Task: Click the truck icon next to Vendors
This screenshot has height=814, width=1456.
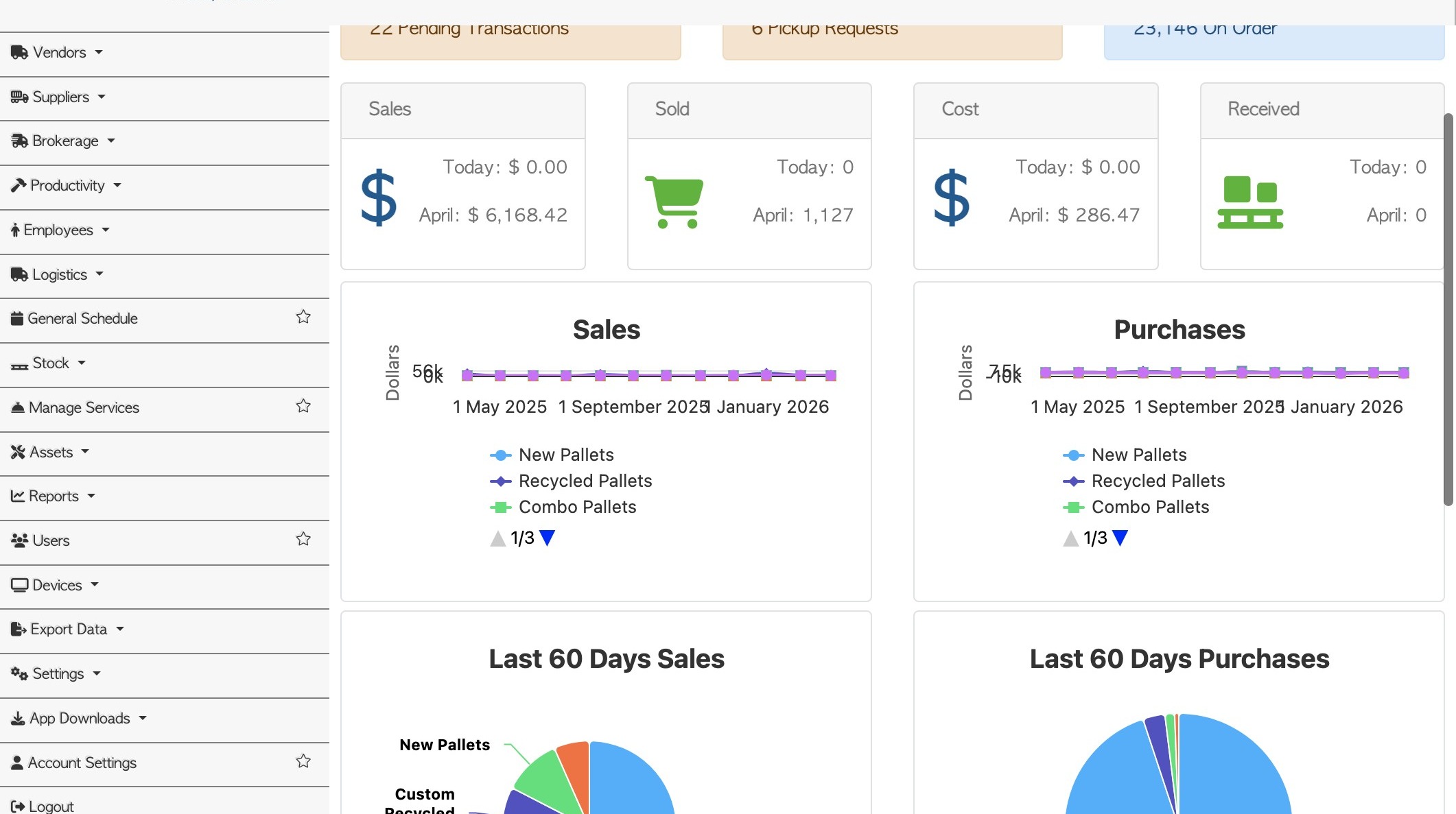Action: [19, 53]
